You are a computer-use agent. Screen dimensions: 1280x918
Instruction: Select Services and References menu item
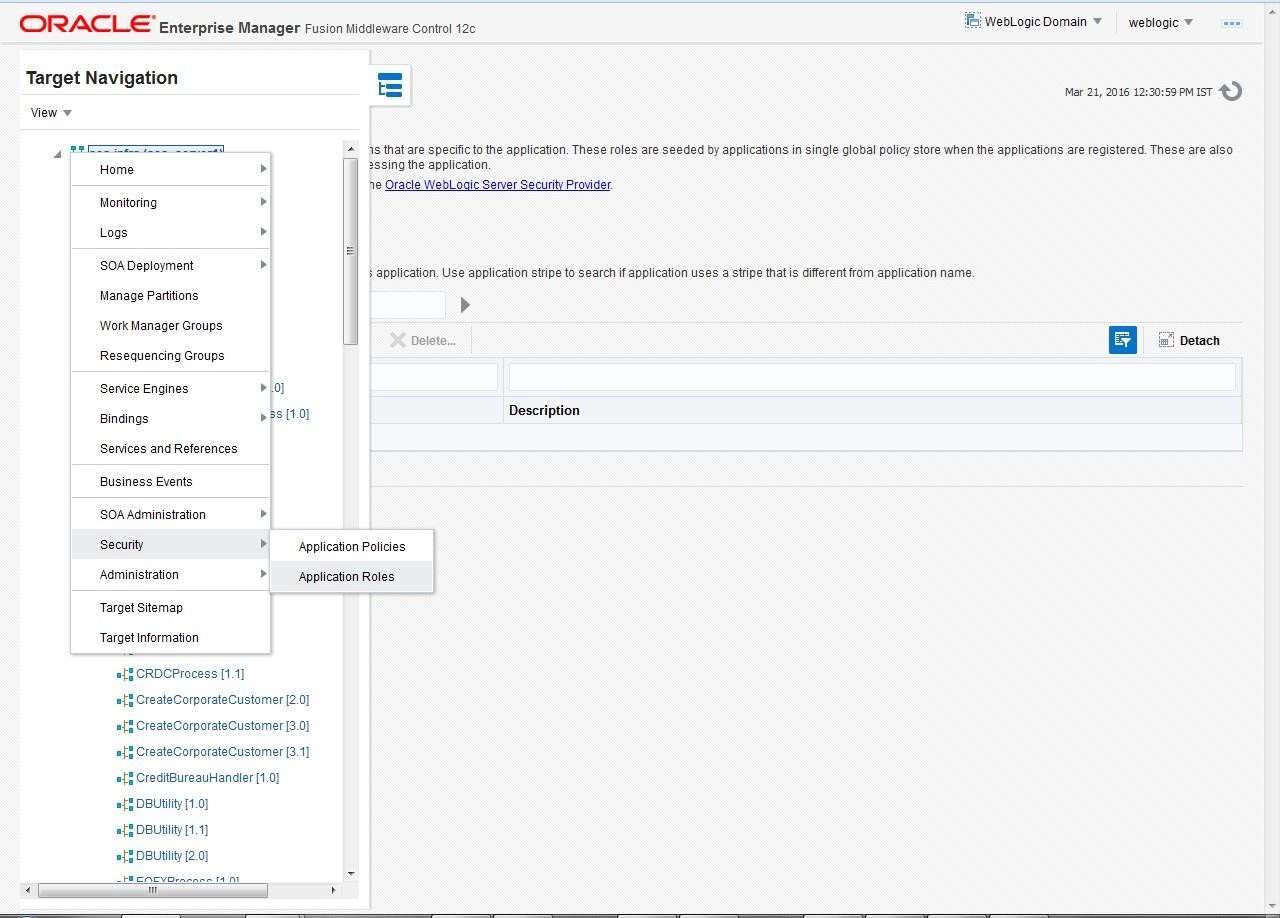(x=170, y=449)
